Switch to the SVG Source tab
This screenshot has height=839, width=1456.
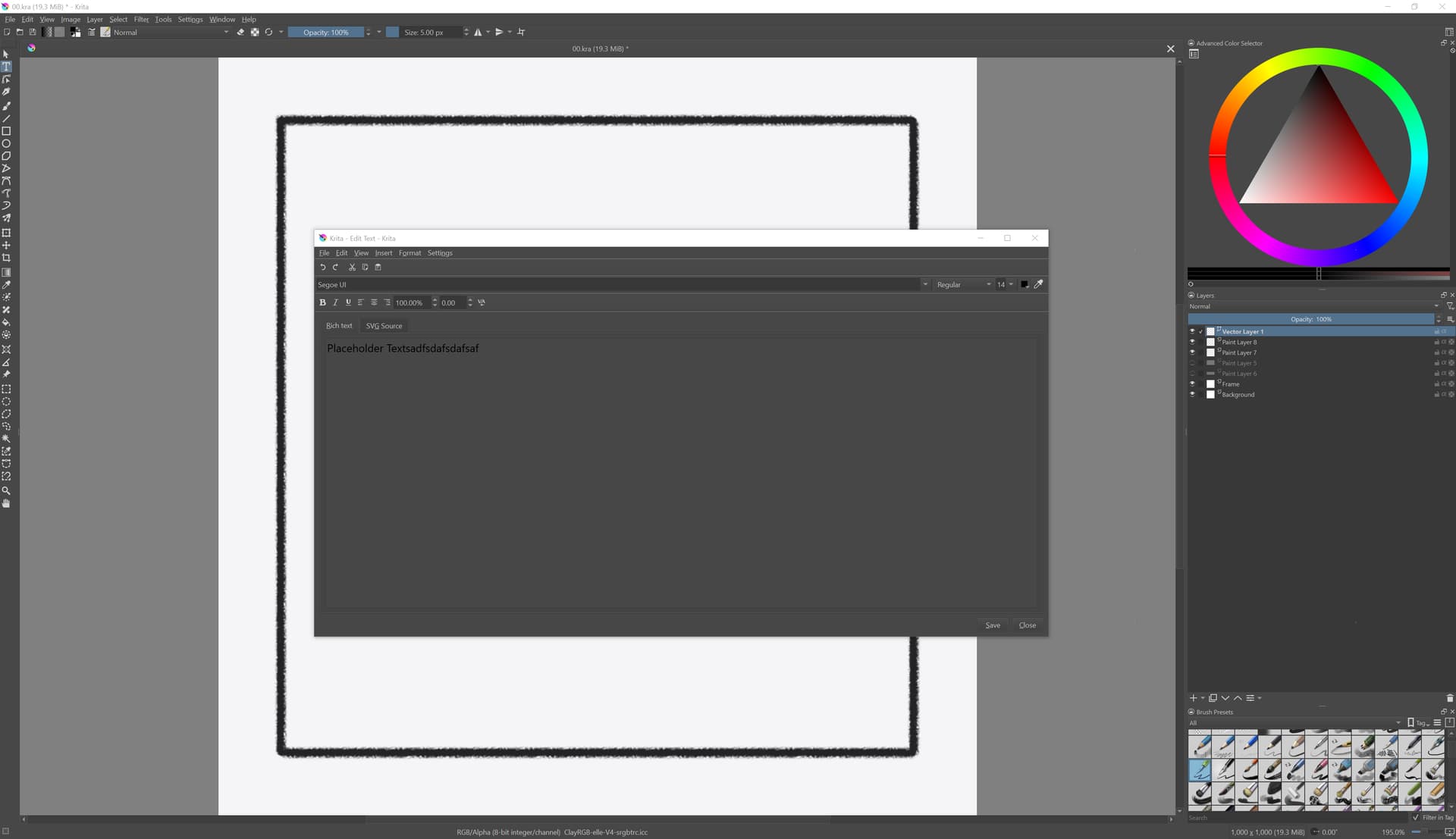coord(384,326)
